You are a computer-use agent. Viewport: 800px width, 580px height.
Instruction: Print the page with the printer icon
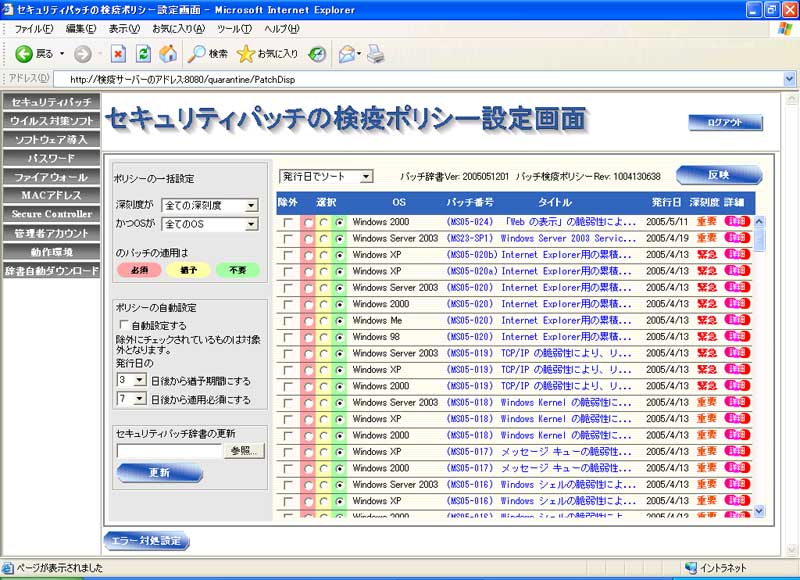376,54
